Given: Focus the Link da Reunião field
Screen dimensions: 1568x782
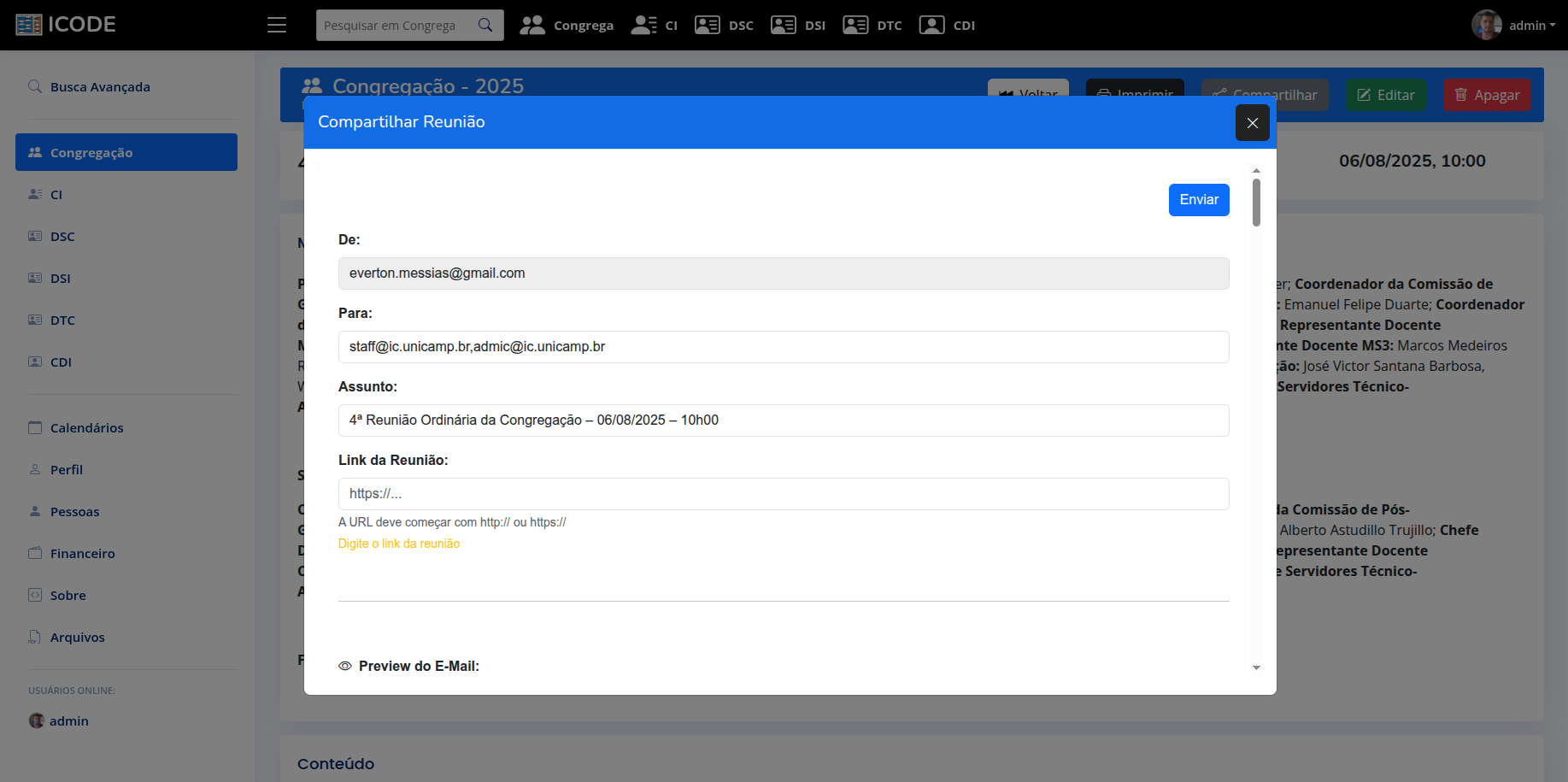Looking at the screenshot, I should [783, 494].
